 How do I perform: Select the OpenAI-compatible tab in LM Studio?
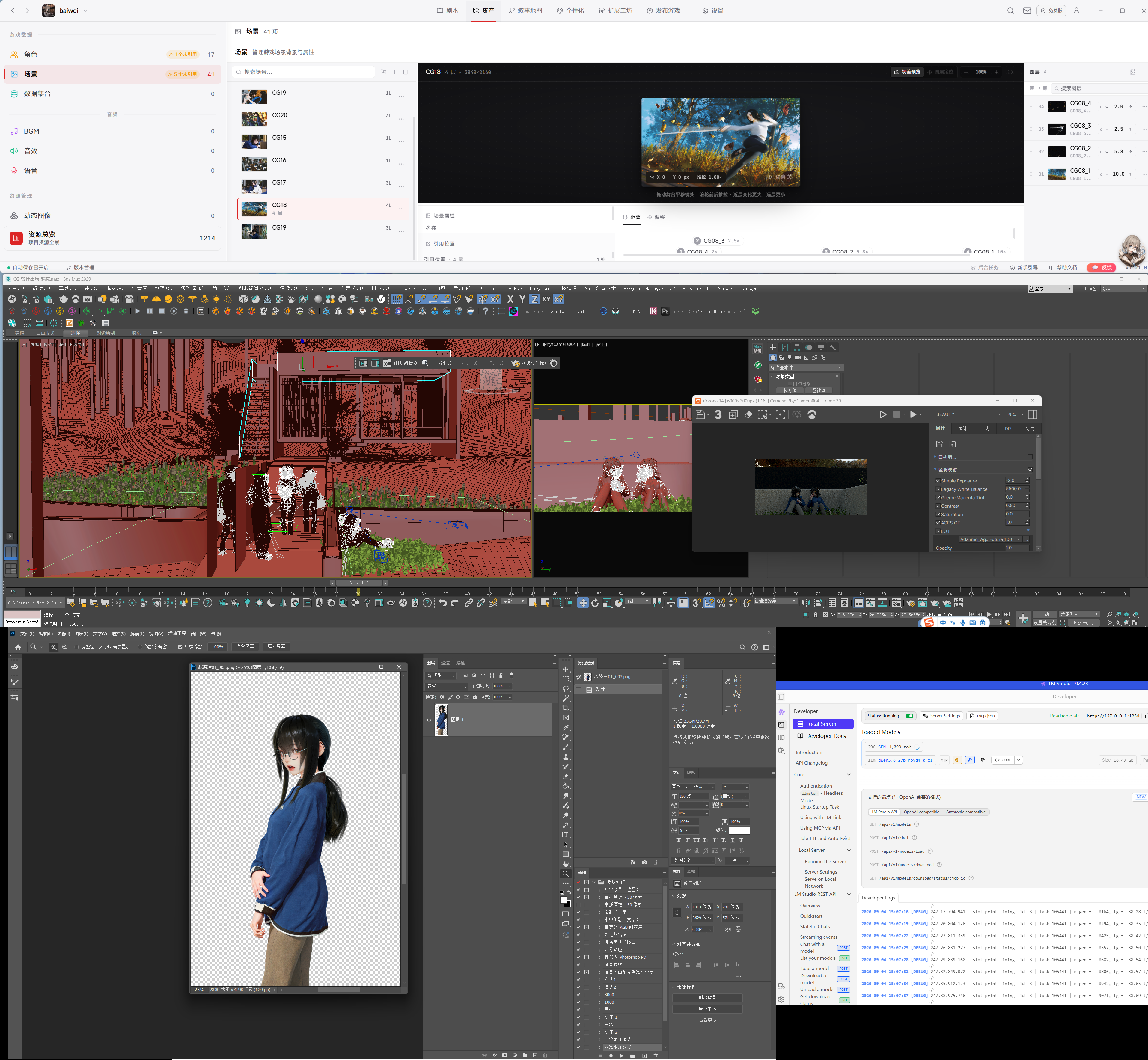pyautogui.click(x=921, y=812)
